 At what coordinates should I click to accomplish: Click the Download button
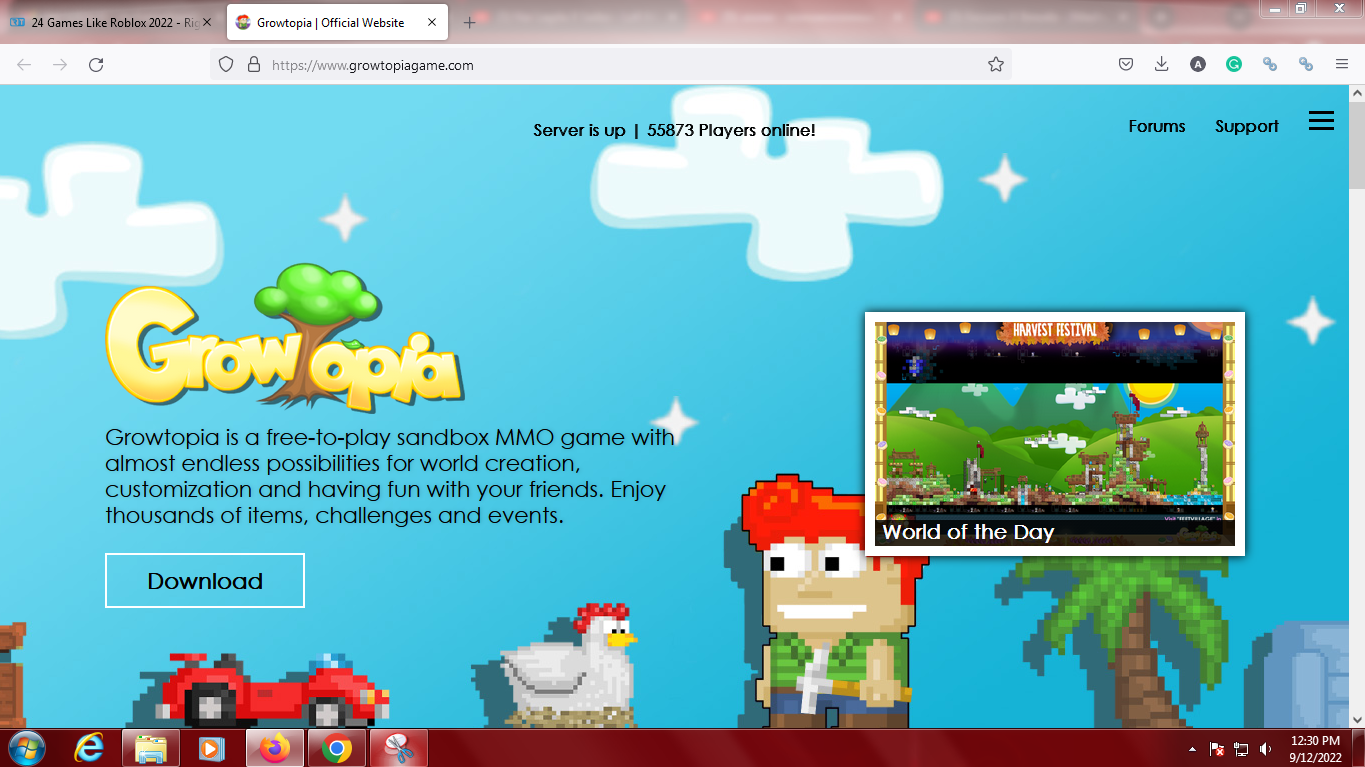[205, 580]
